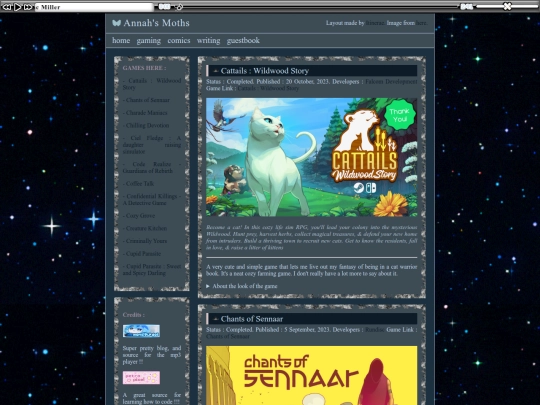Follow the image source 'here' link
The width and height of the screenshot is (540, 405).
[x=421, y=23]
